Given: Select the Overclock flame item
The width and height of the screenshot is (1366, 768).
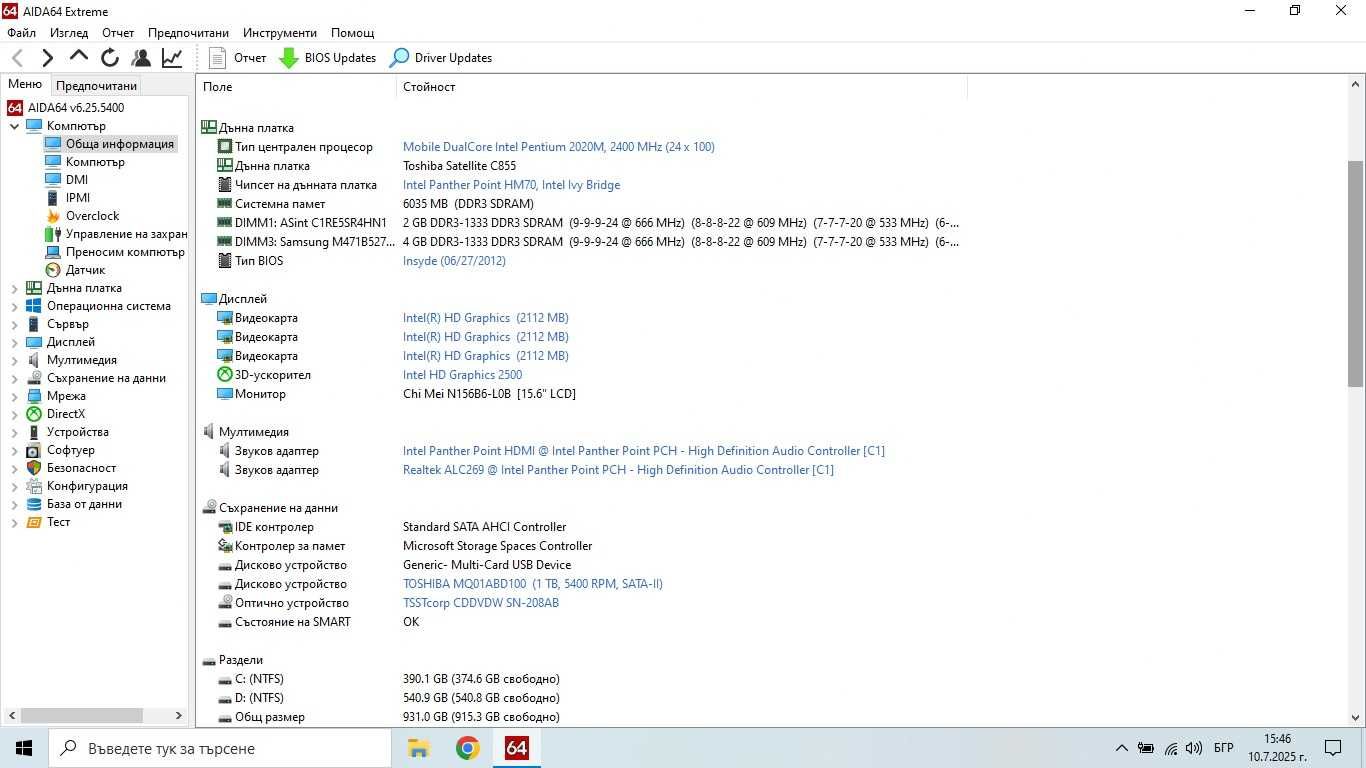Looking at the screenshot, I should [92, 216].
